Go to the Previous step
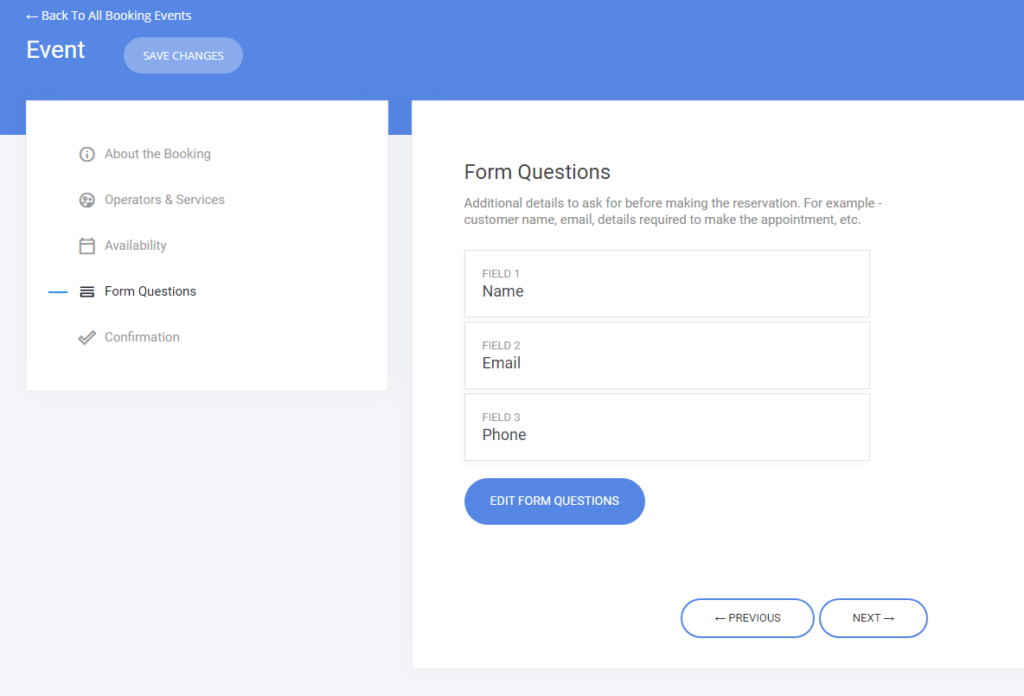This screenshot has width=1024, height=696. tap(747, 618)
